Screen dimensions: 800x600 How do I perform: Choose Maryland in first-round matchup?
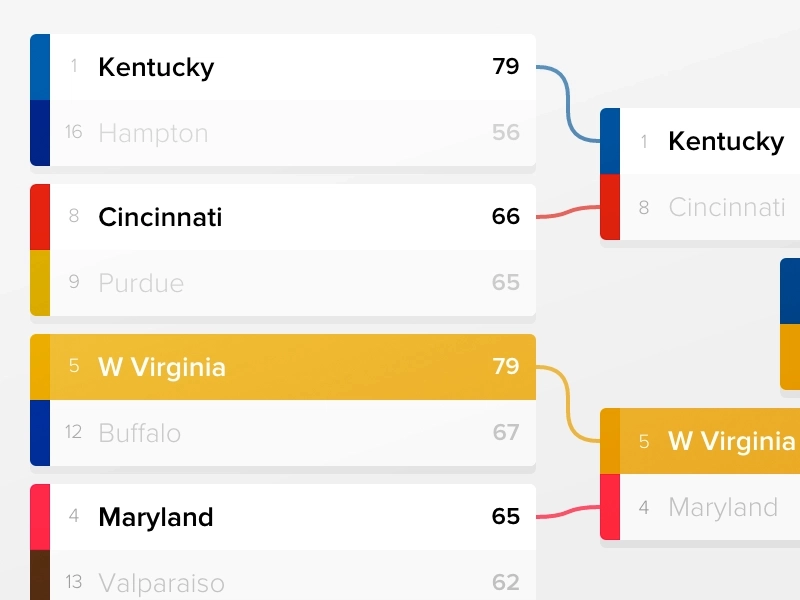pyautogui.click(x=283, y=517)
